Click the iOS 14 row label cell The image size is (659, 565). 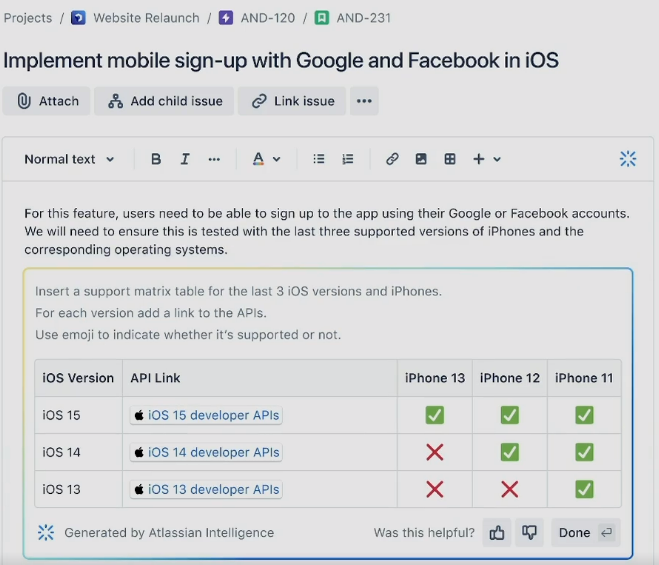78,452
